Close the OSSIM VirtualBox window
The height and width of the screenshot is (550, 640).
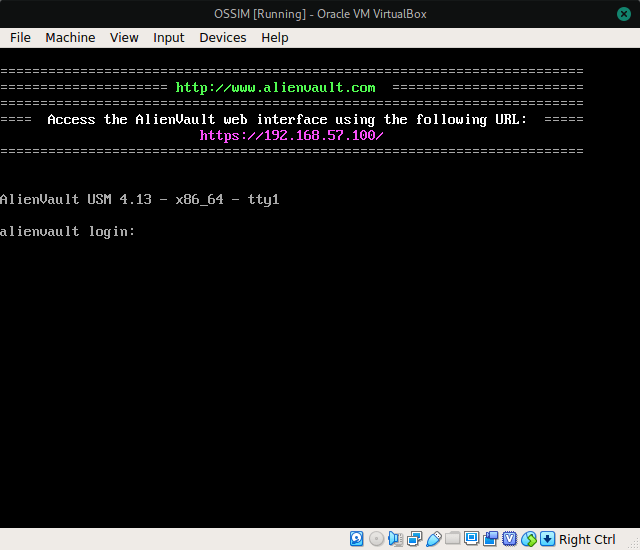coord(624,14)
